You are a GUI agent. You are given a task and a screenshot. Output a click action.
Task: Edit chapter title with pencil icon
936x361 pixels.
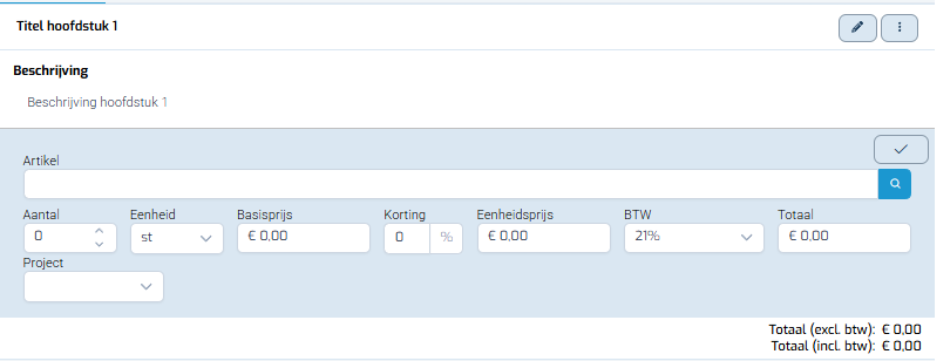[857, 28]
